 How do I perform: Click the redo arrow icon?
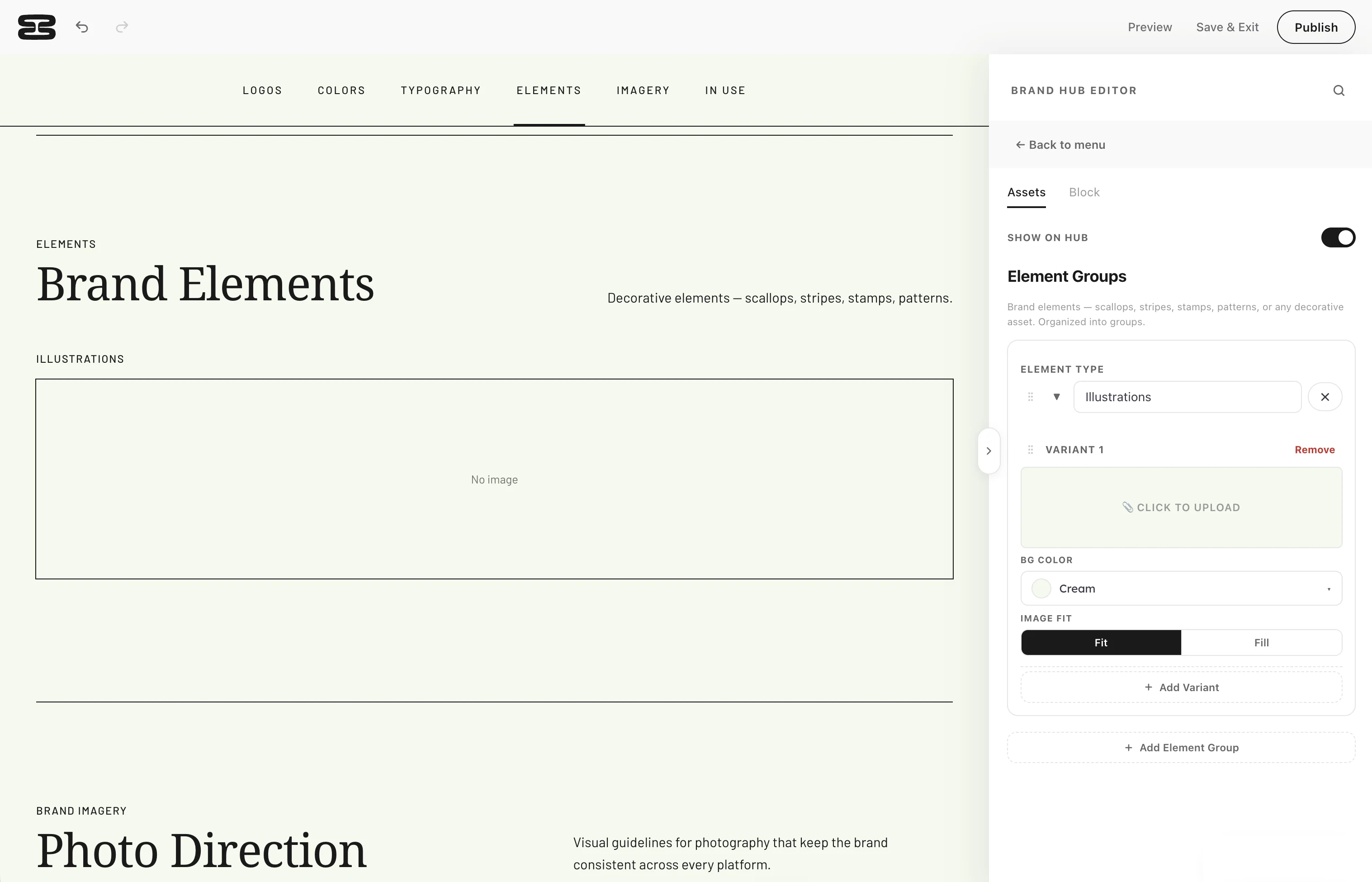point(122,27)
